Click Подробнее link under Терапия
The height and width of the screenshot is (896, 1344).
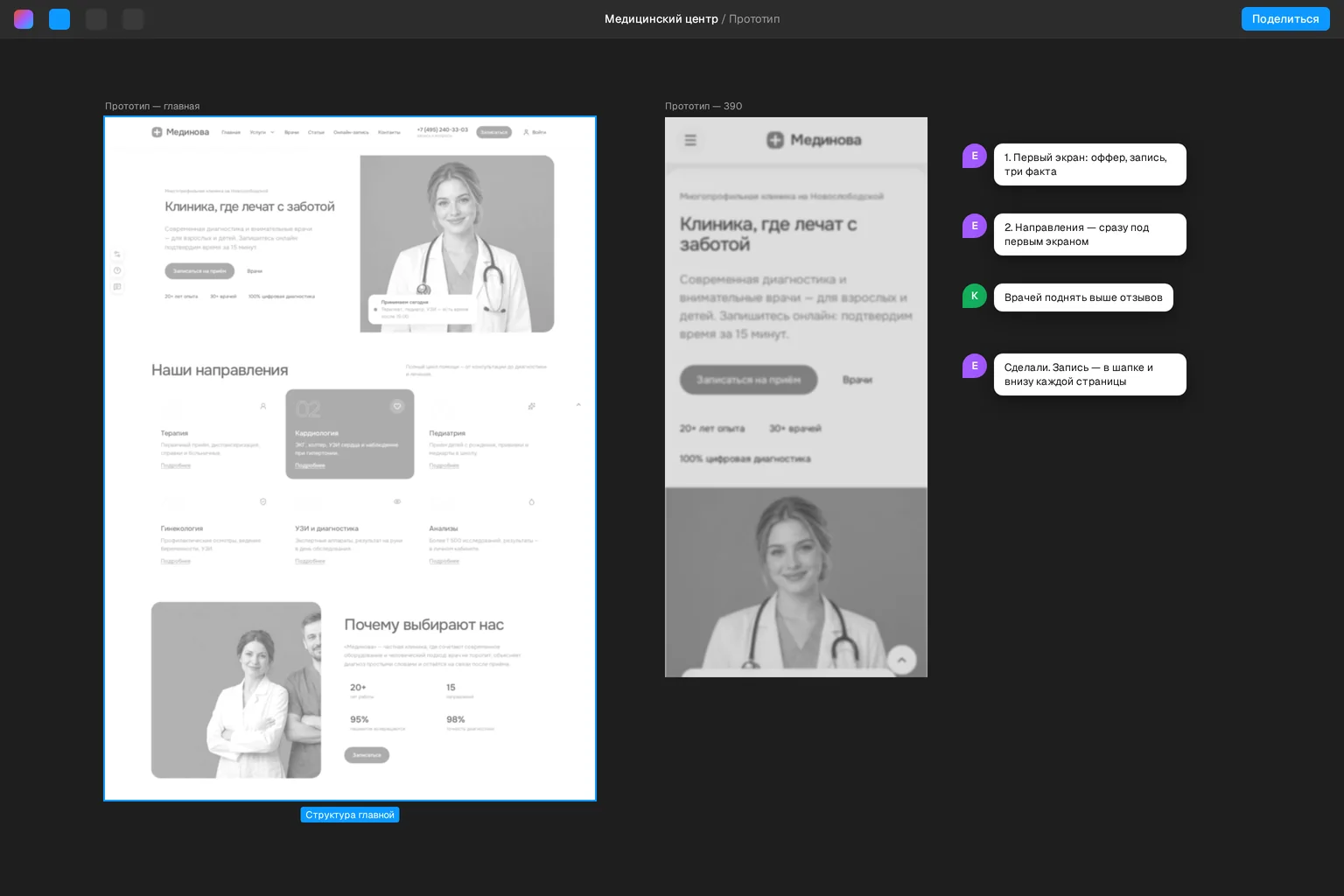click(x=176, y=465)
